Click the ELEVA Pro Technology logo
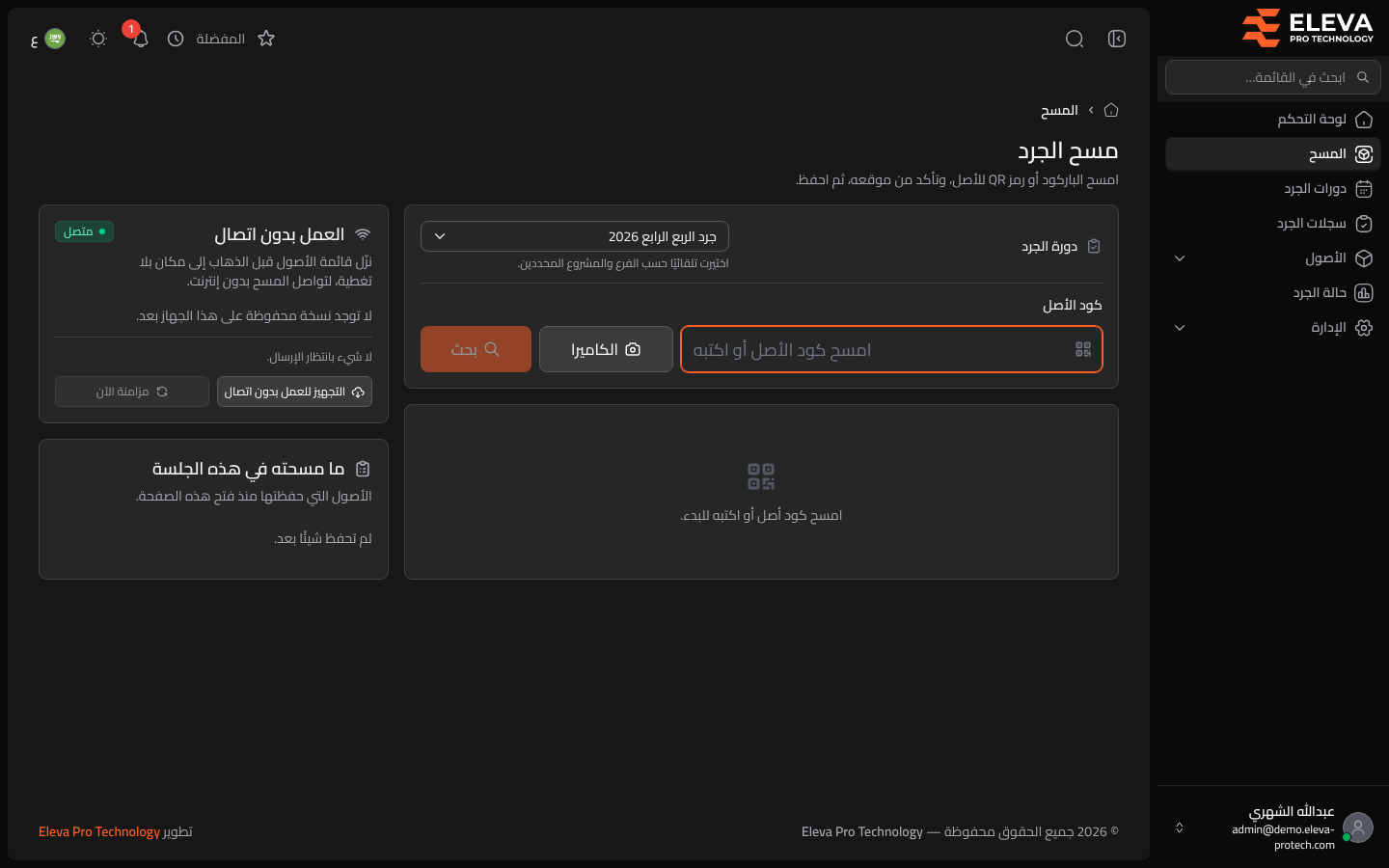 click(1307, 27)
